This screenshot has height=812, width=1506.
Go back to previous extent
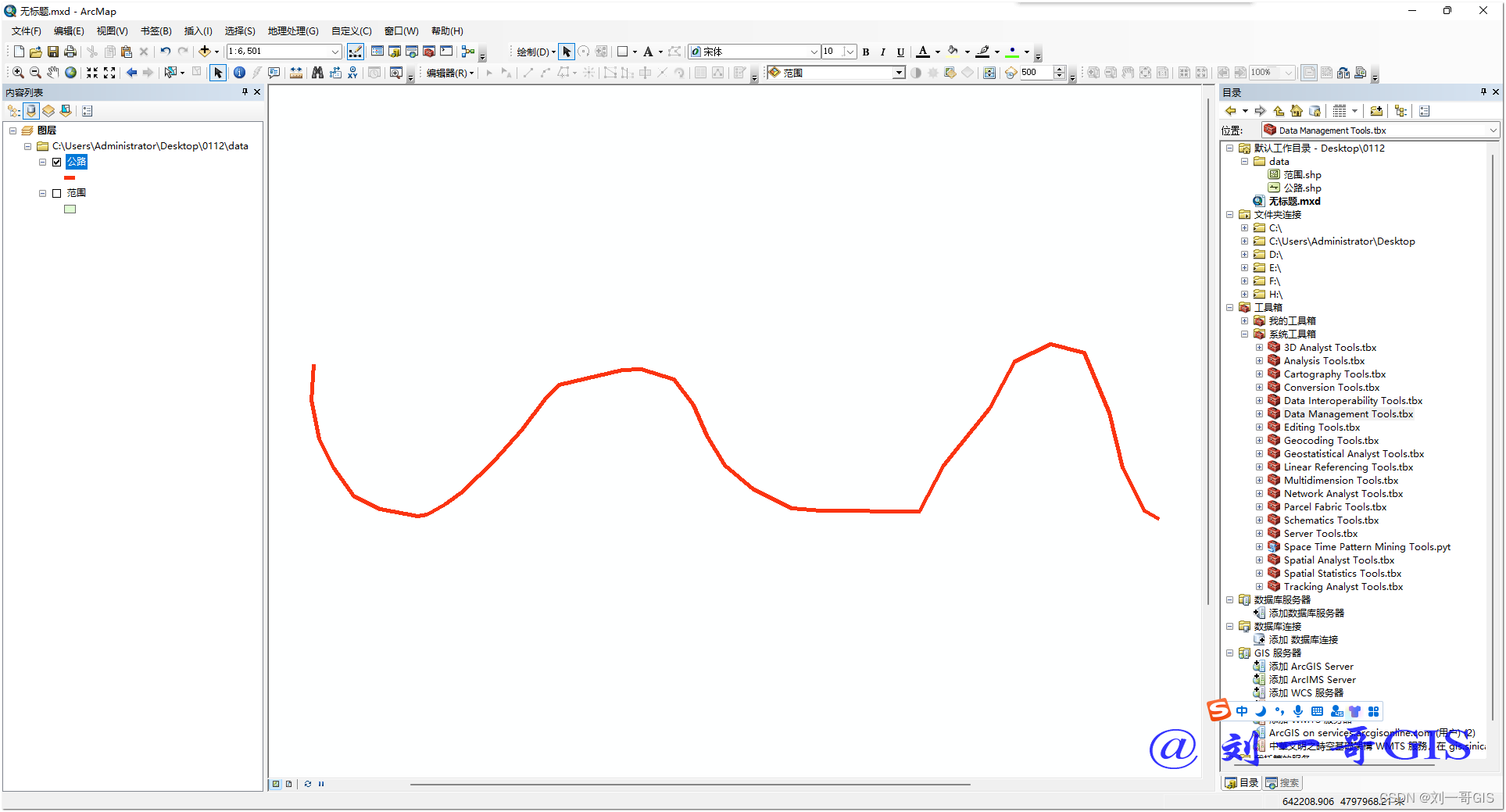131,73
